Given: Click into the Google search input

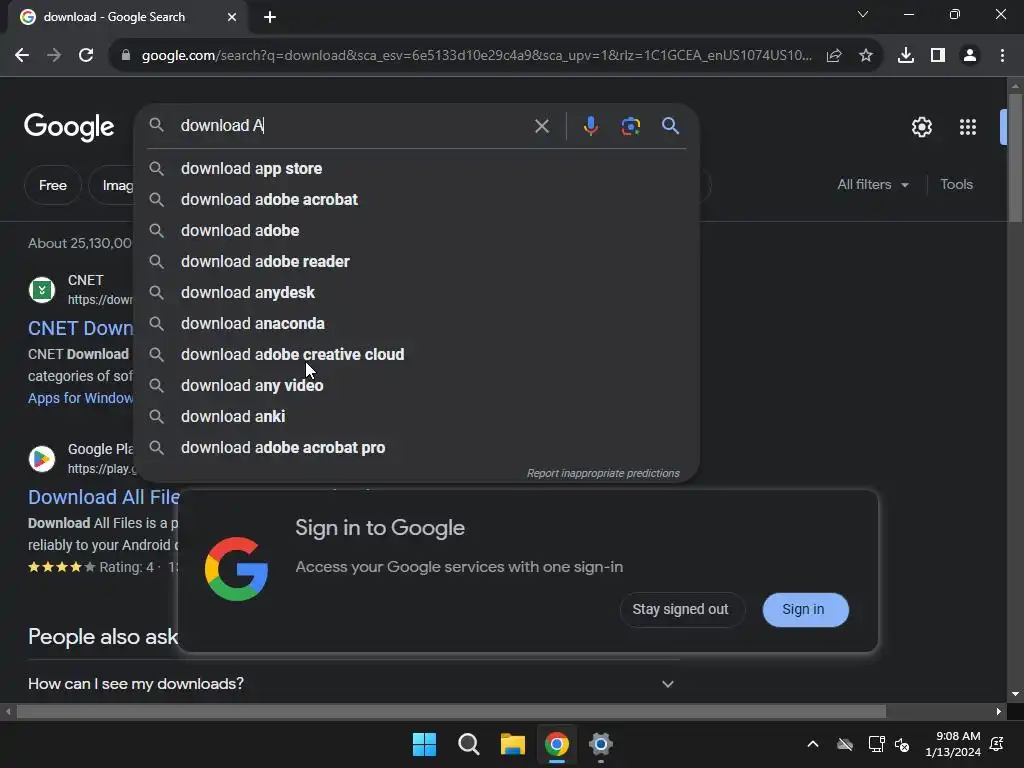Looking at the screenshot, I should (353, 125).
